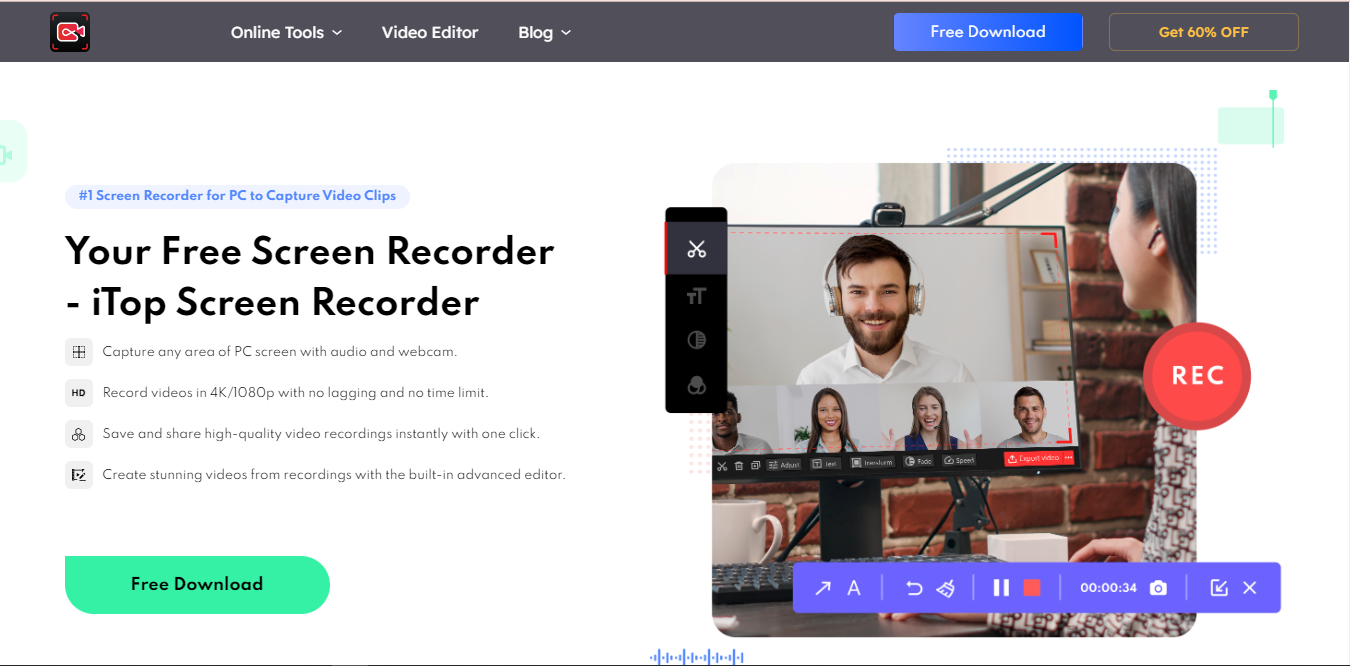
Task: Click the collapse toolbar icon
Action: pyautogui.click(x=1219, y=588)
